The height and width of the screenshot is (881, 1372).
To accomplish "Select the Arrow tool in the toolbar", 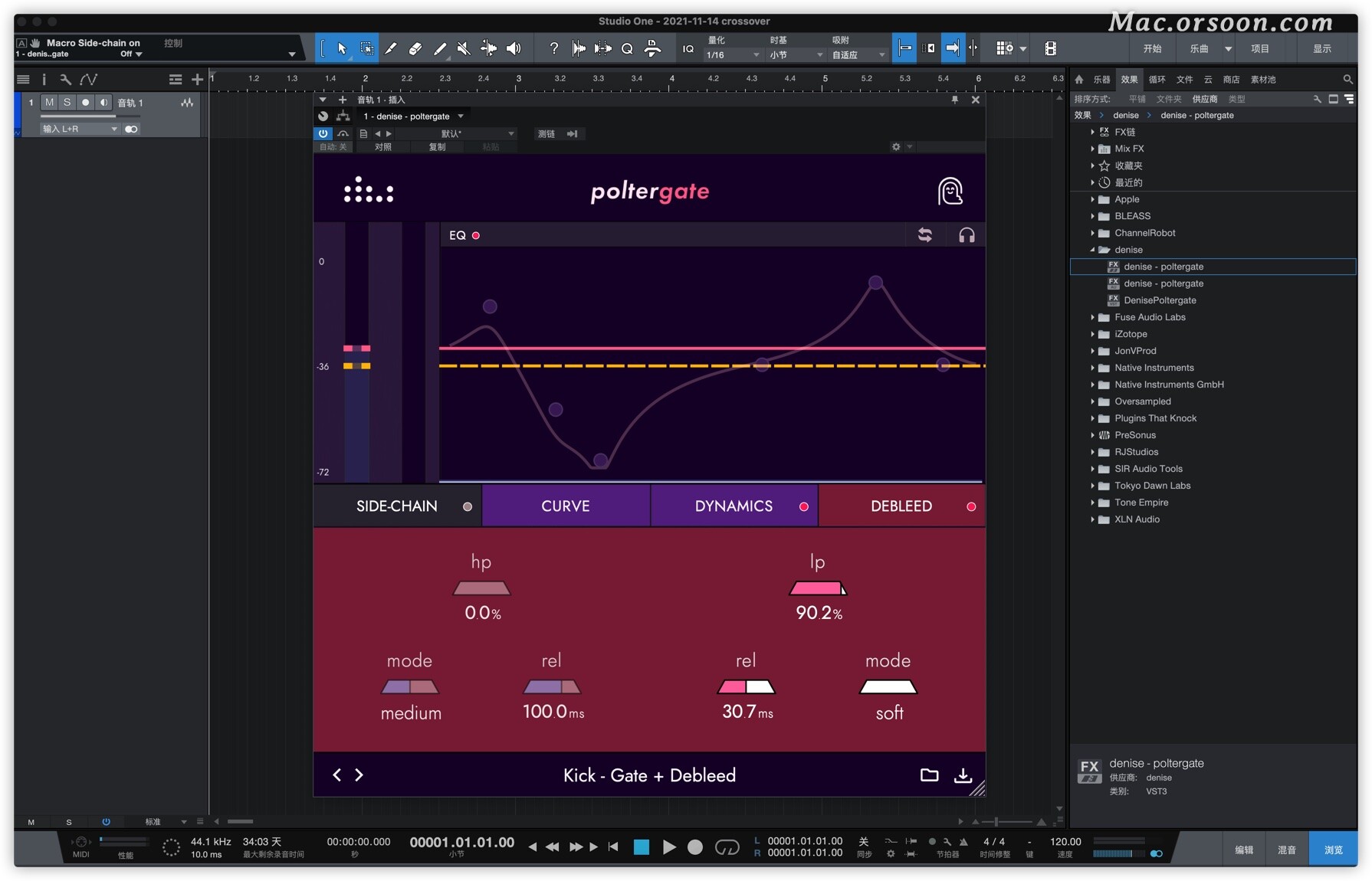I will [342, 48].
